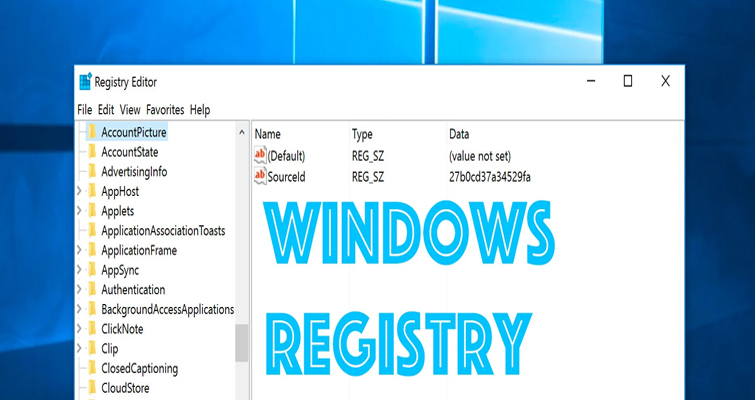The image size is (755, 400).
Task: Click the (Default) string value icon
Action: [260, 155]
